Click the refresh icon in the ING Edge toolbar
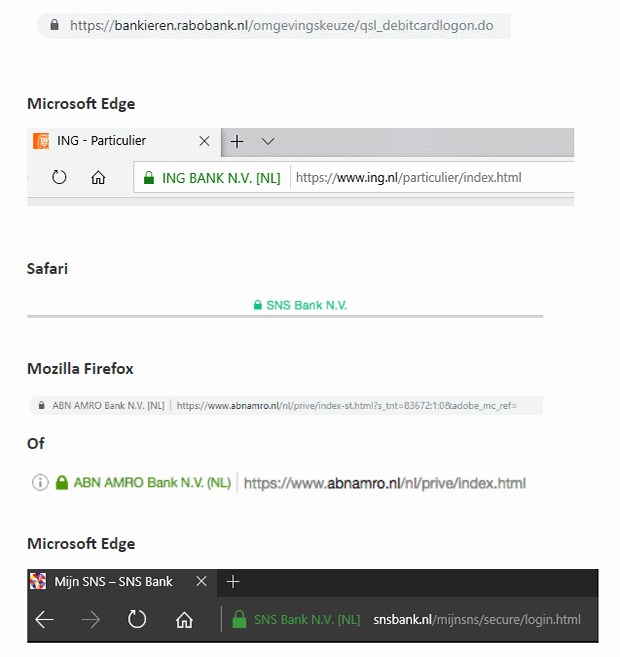 (x=59, y=177)
